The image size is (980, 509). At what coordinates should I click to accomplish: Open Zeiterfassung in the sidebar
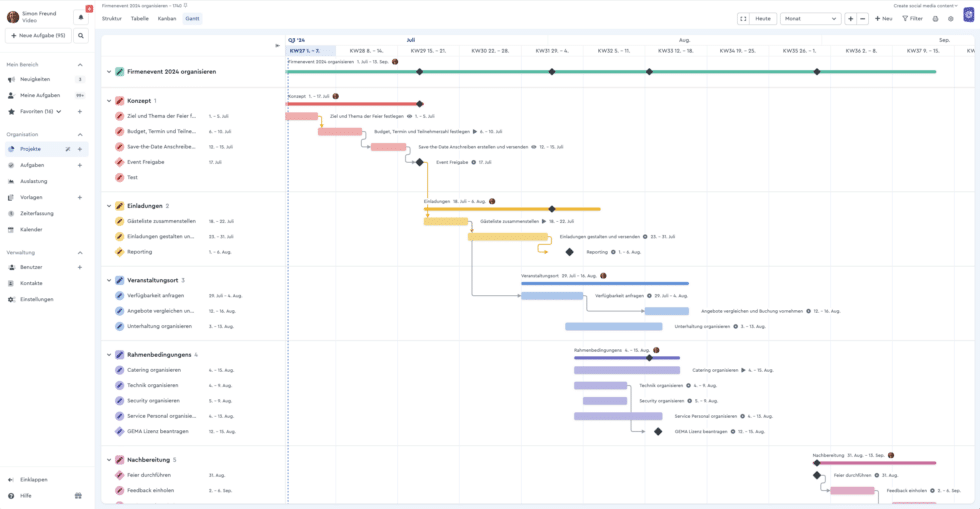point(37,213)
